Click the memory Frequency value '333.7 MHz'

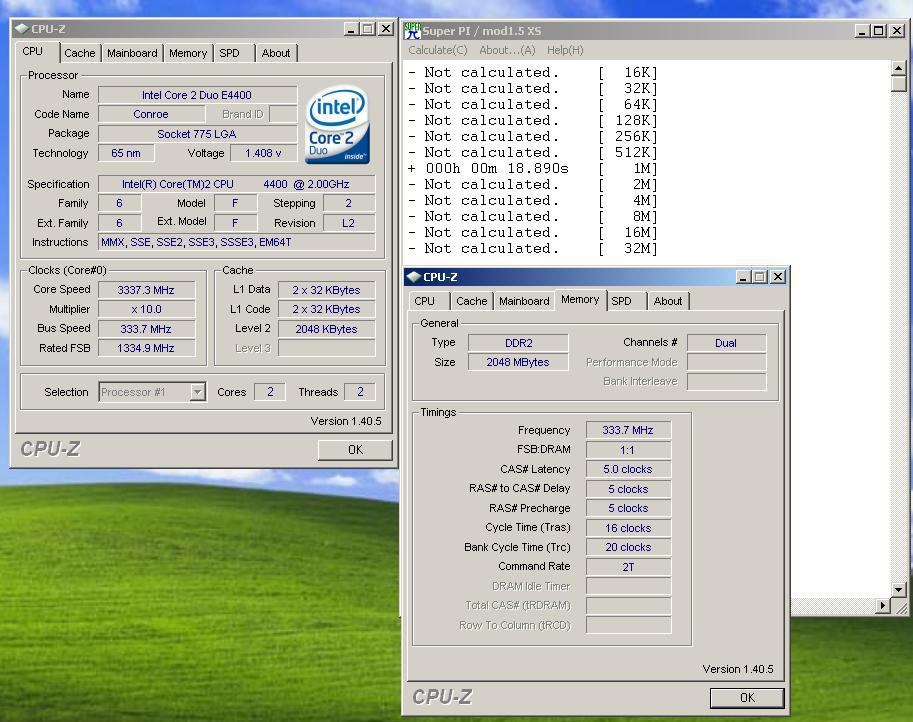pos(628,430)
